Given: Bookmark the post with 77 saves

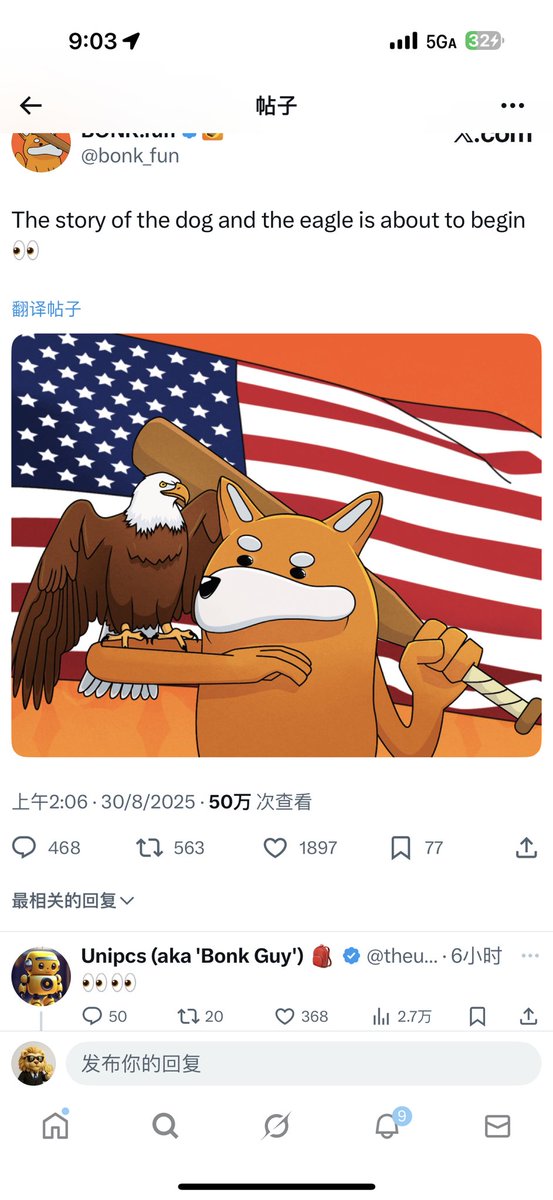Looking at the screenshot, I should click(x=400, y=848).
